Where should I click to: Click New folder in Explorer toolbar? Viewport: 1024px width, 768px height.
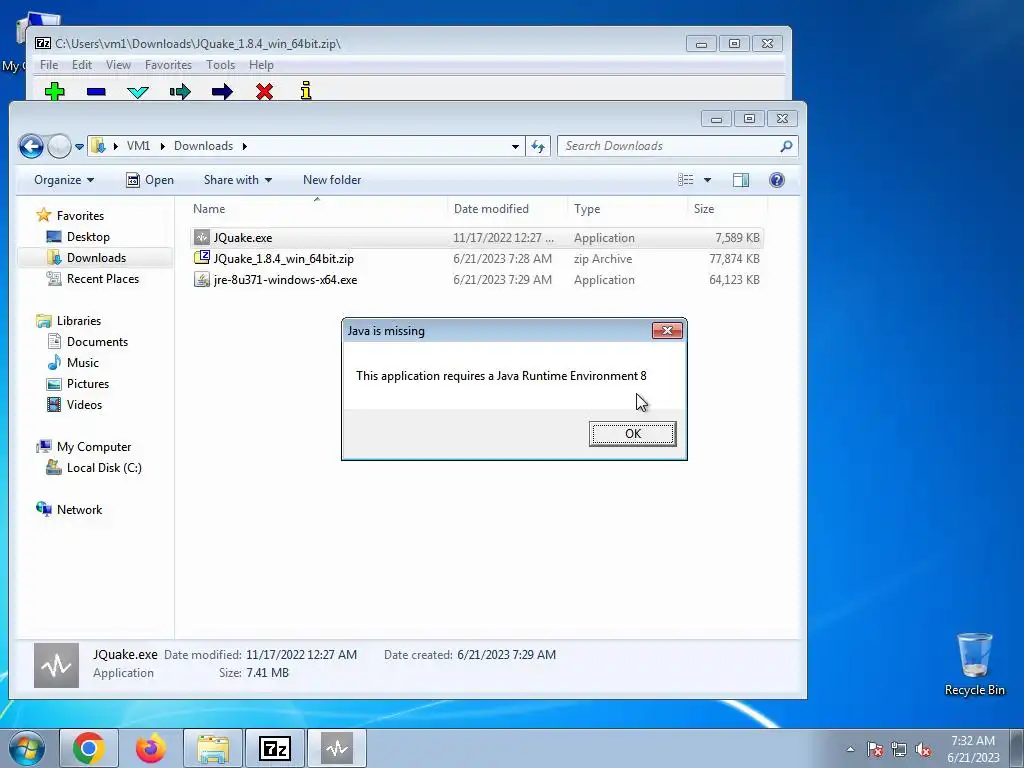[332, 180]
